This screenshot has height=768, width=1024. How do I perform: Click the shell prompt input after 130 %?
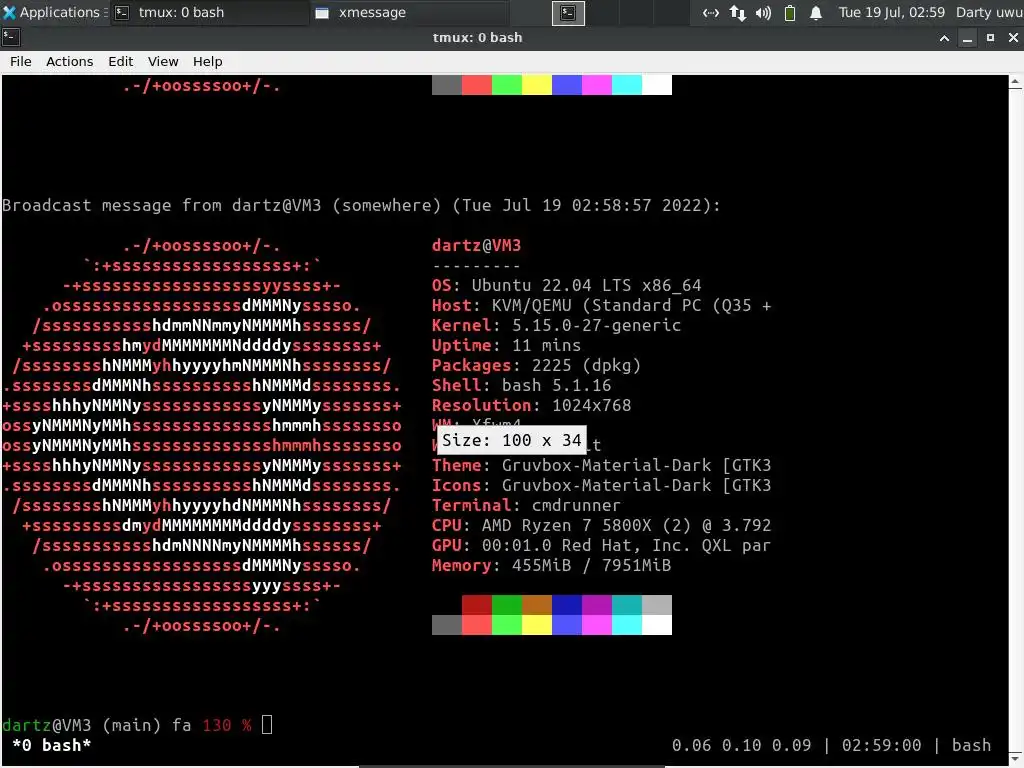coord(267,725)
